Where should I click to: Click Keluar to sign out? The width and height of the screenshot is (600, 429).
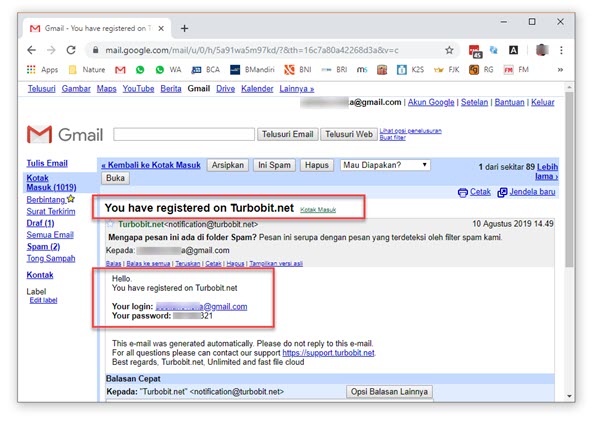pyautogui.click(x=543, y=102)
